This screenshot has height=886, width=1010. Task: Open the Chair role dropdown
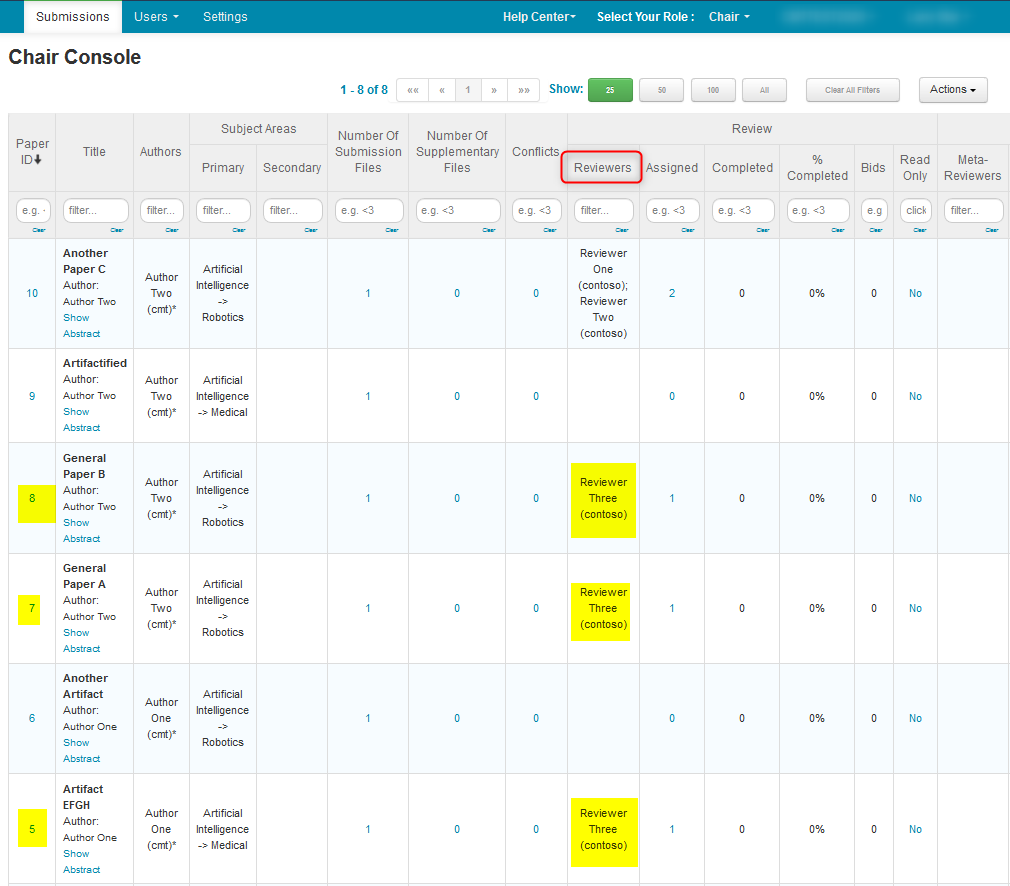point(729,17)
